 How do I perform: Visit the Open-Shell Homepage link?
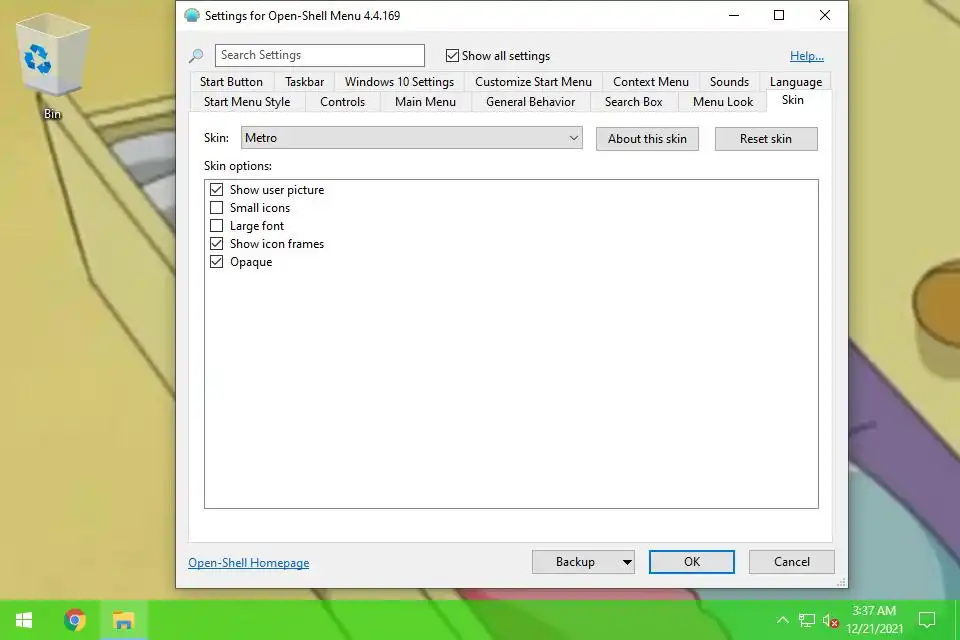point(249,563)
